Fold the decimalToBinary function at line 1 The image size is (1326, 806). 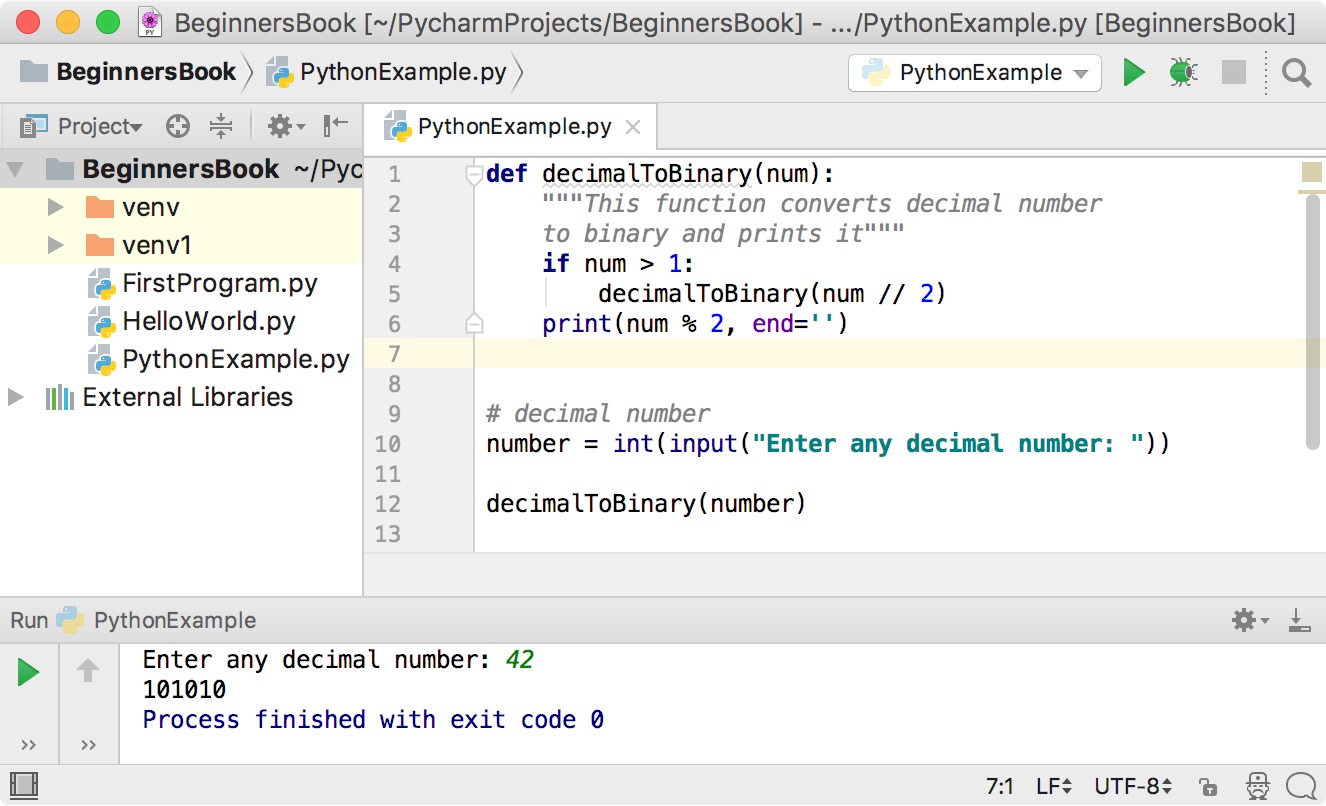[475, 175]
